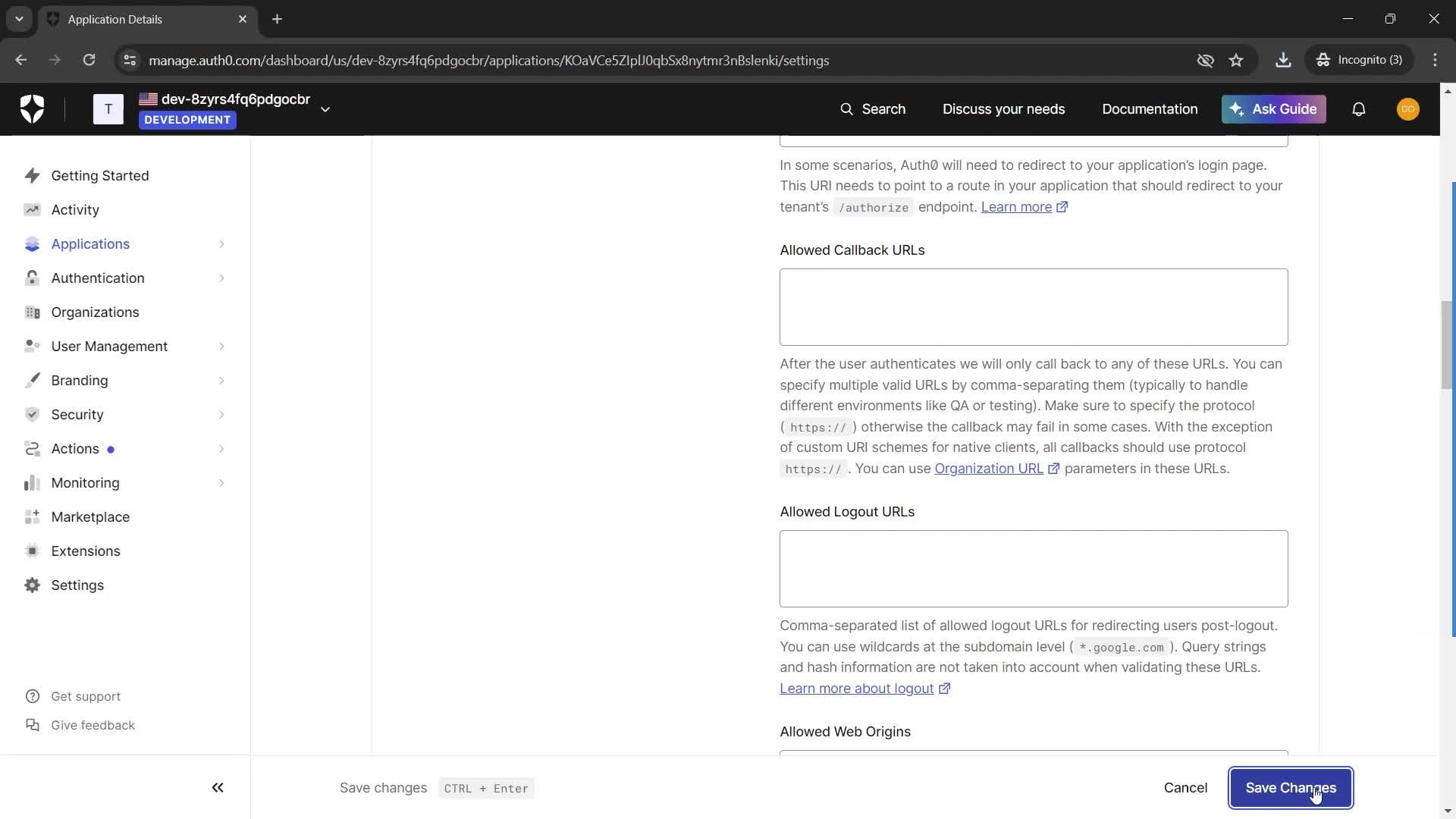Bookmark this page with star icon
1456x819 pixels.
click(x=1236, y=60)
